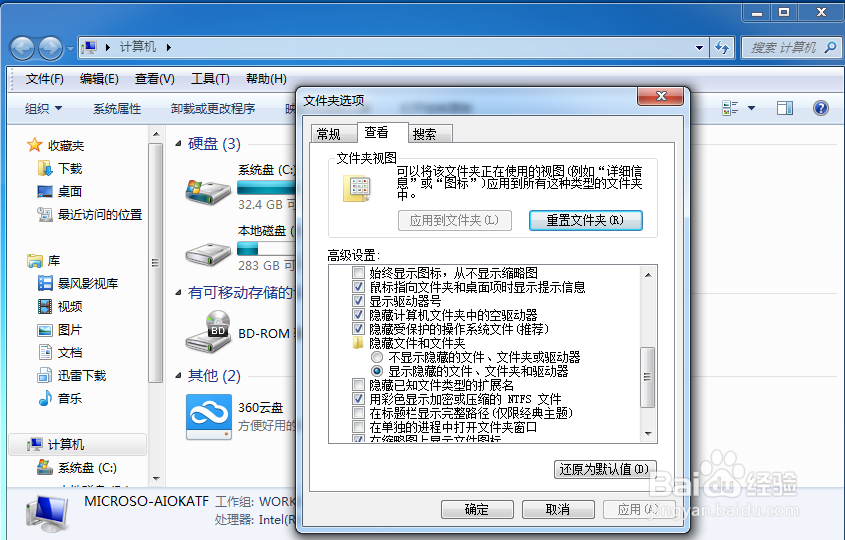Viewport: 845px width, 540px height.
Task: Switch to the 搜索 tab
Action: pos(430,134)
